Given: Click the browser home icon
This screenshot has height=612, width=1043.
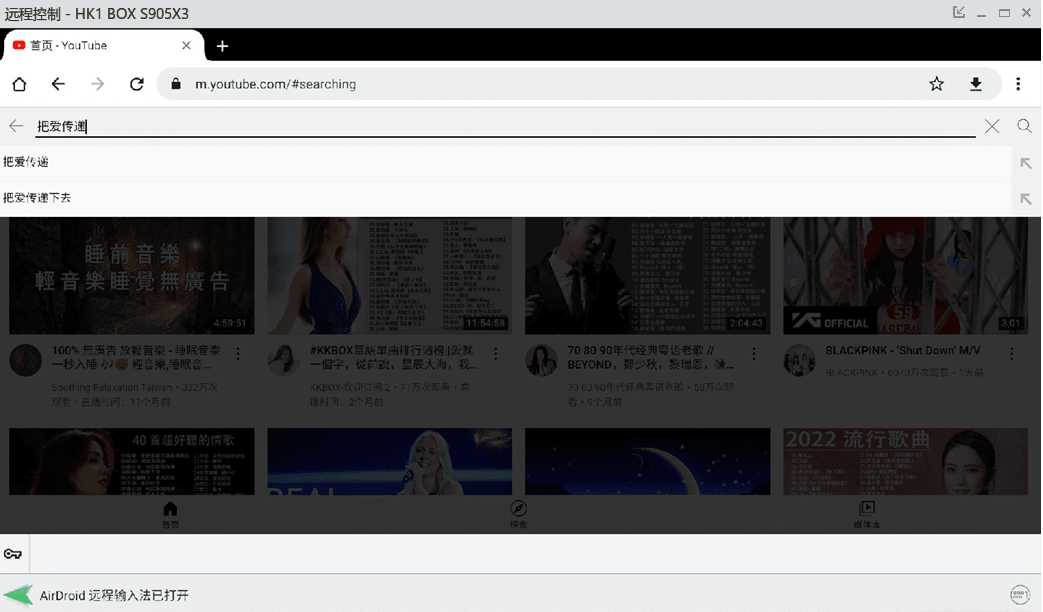Looking at the screenshot, I should (19, 84).
